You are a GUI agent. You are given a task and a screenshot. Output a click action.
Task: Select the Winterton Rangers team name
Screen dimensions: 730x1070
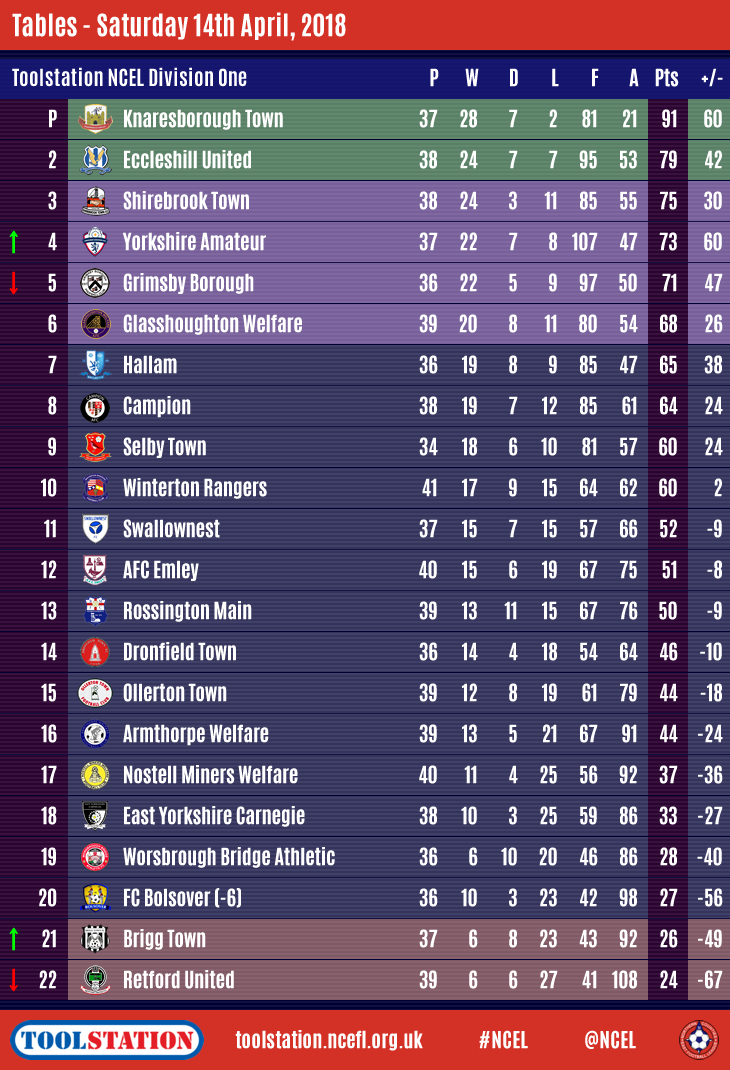click(x=195, y=488)
